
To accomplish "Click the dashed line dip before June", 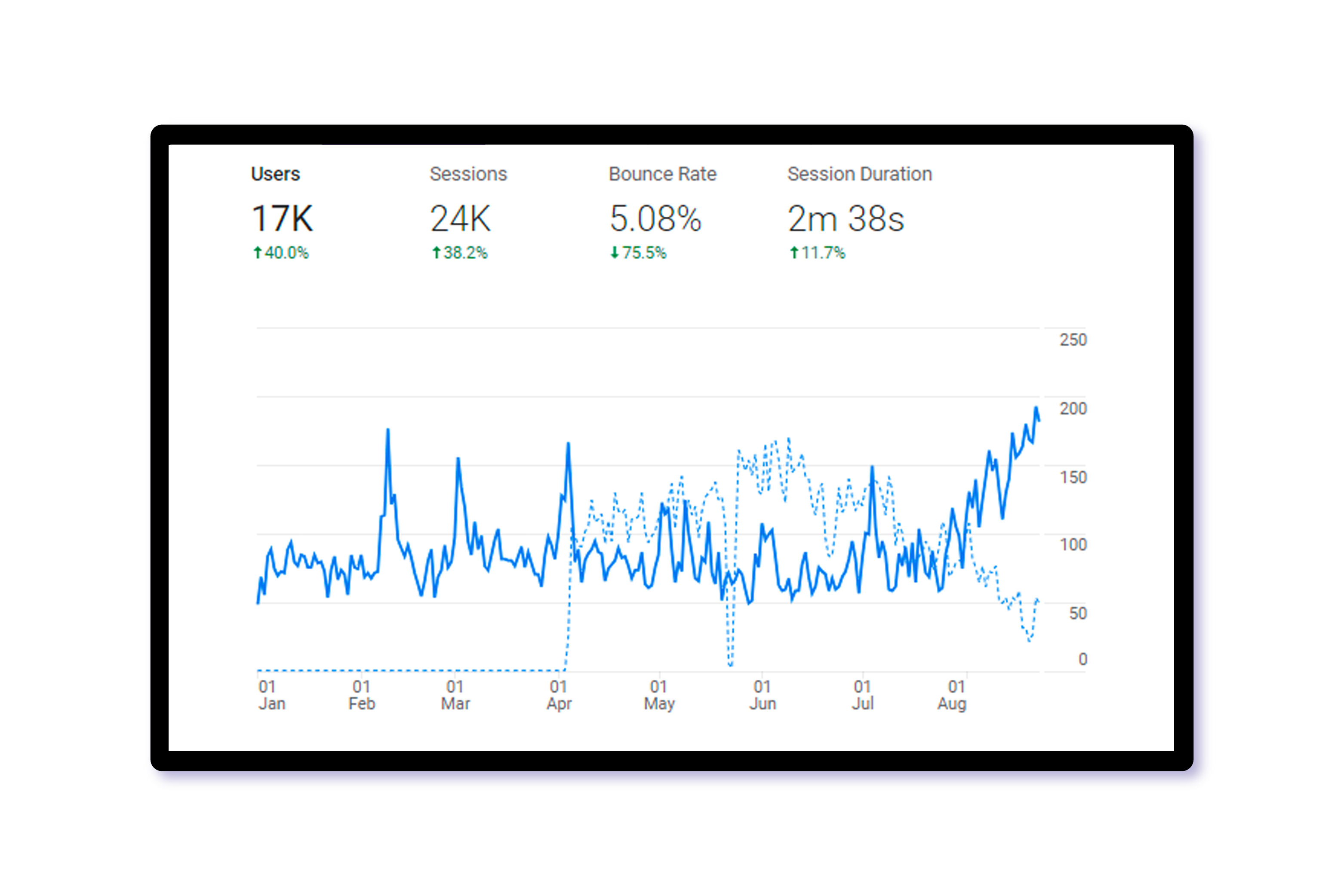I will (x=731, y=665).
